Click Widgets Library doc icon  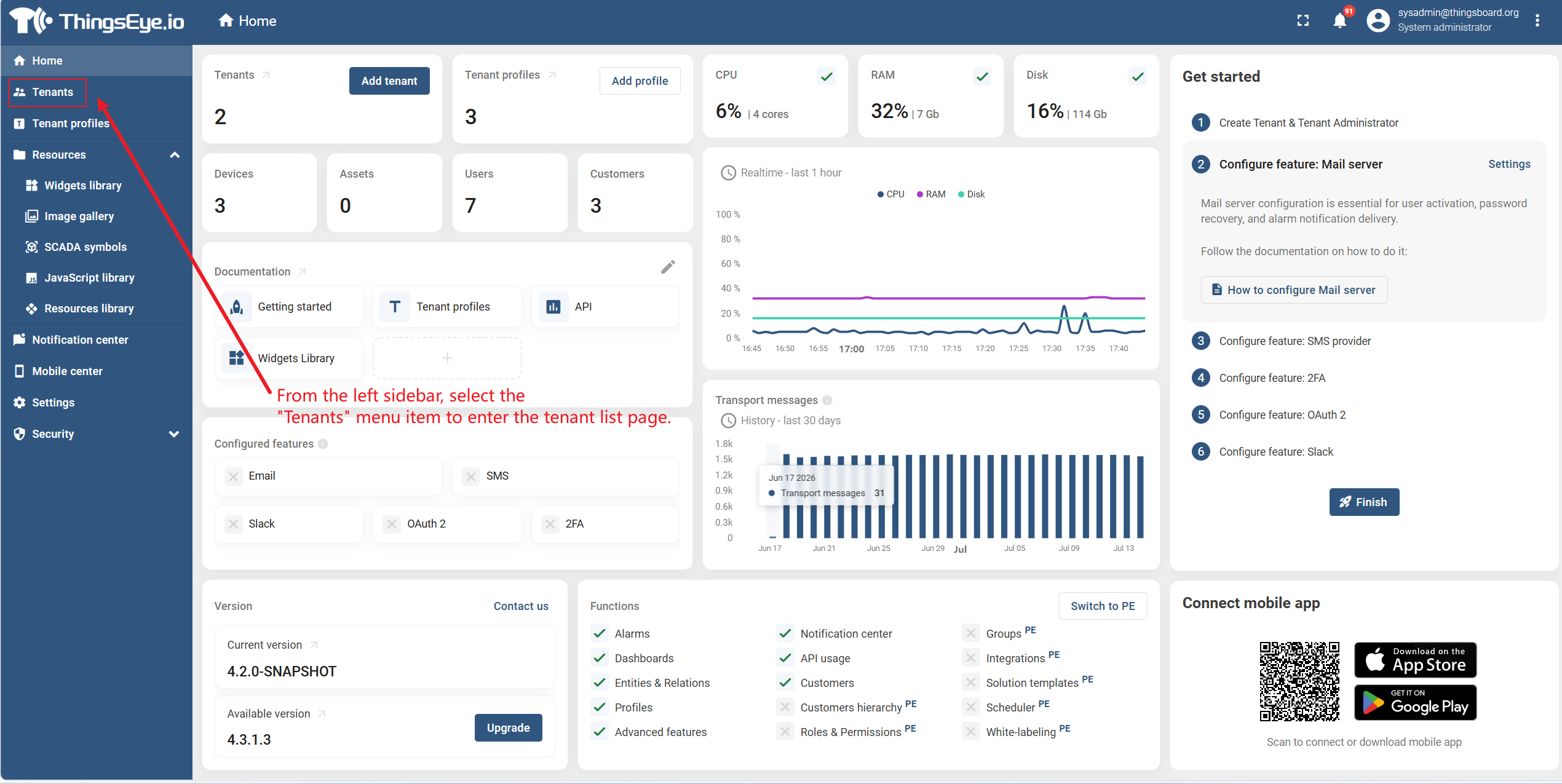point(236,358)
